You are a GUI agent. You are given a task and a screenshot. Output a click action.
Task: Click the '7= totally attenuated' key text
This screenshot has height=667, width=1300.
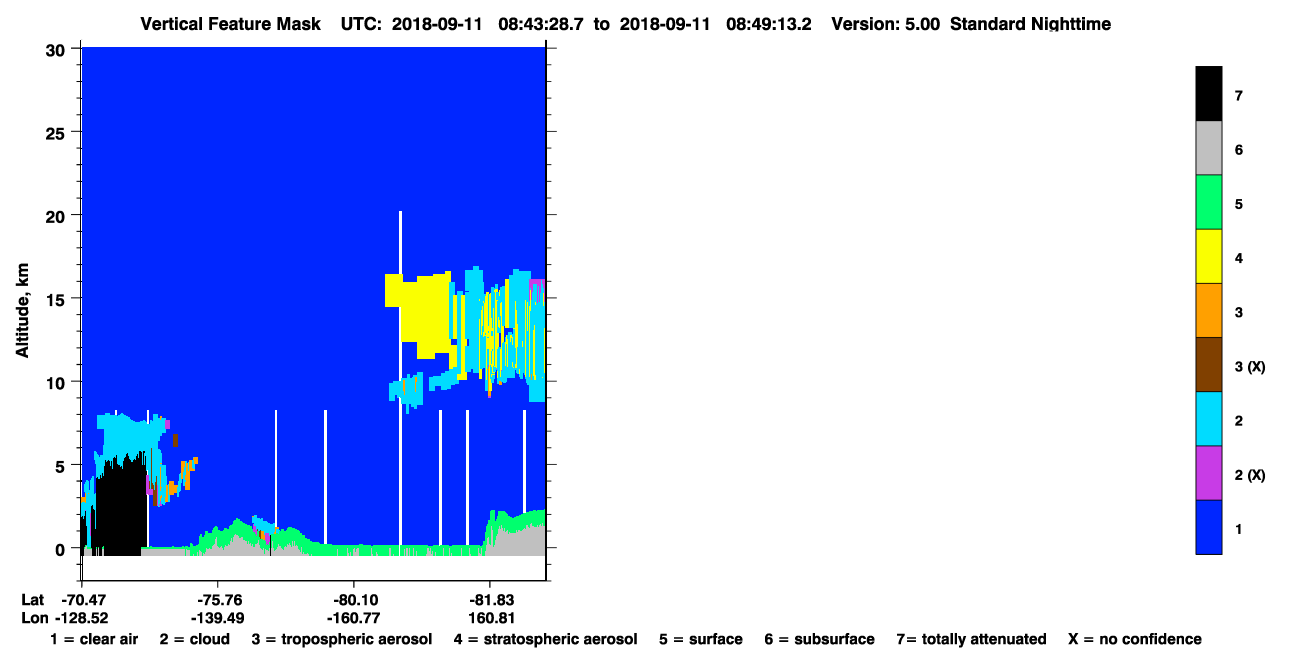pos(971,639)
